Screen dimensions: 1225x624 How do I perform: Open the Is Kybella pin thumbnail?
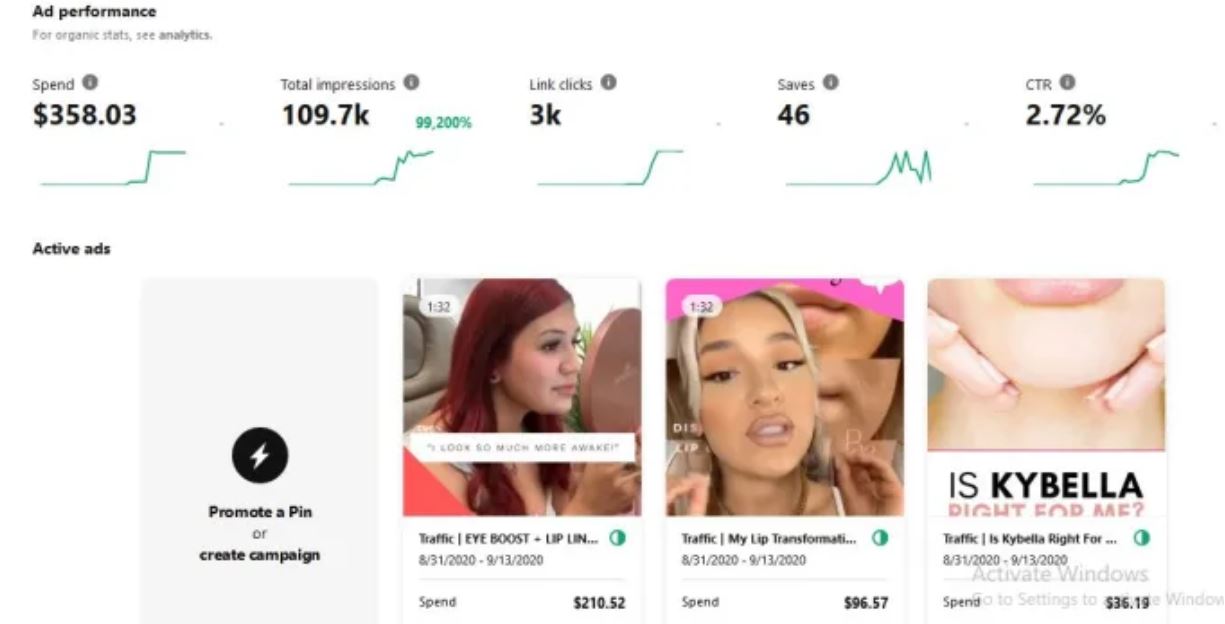click(1046, 397)
